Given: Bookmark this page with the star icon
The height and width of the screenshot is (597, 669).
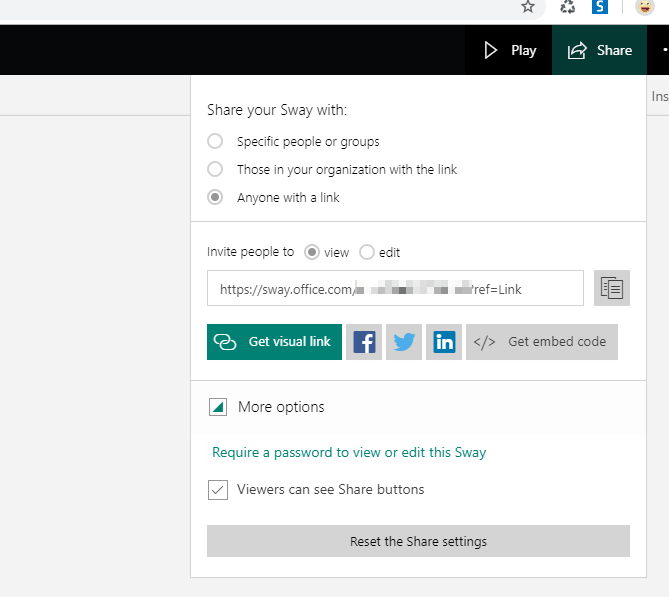Looking at the screenshot, I should [x=528, y=7].
